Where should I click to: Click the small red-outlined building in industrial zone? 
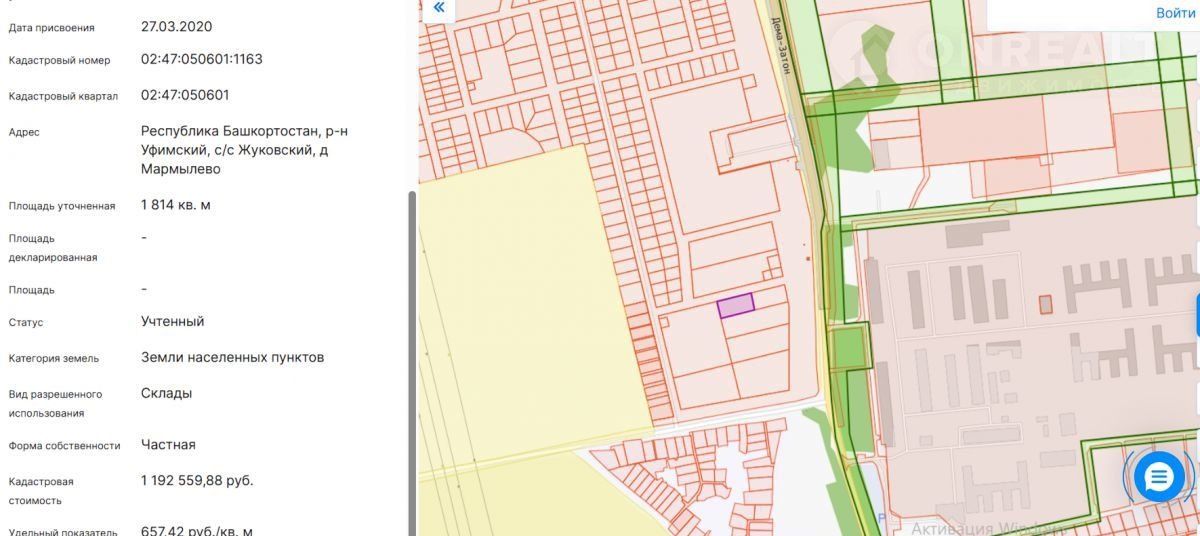coord(1045,304)
